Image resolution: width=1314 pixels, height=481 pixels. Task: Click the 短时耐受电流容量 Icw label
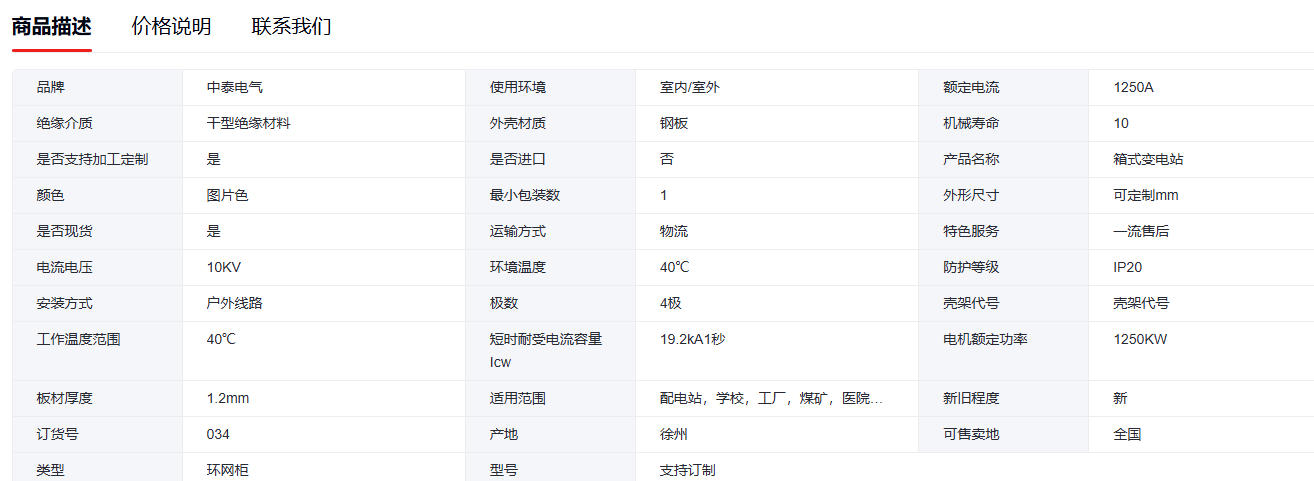pos(545,350)
